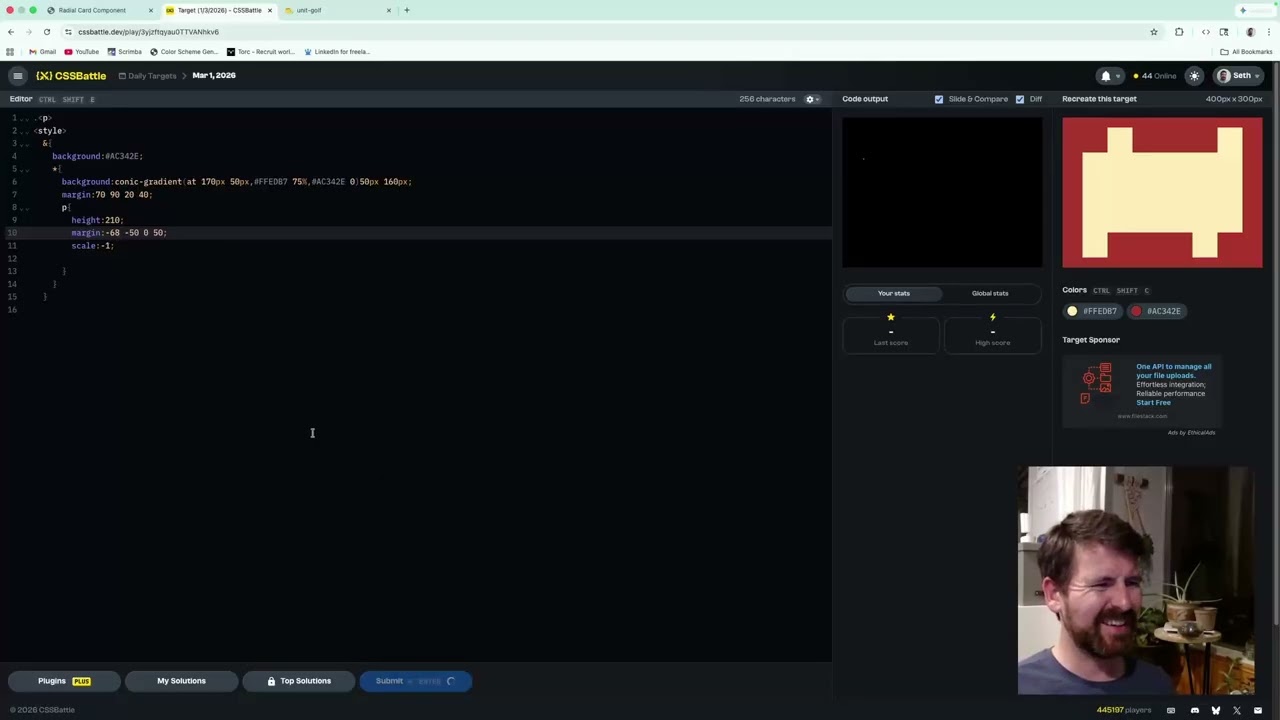Screen dimensions: 1280x720
Task: Open the Scrimba bookmark
Action: point(124,52)
